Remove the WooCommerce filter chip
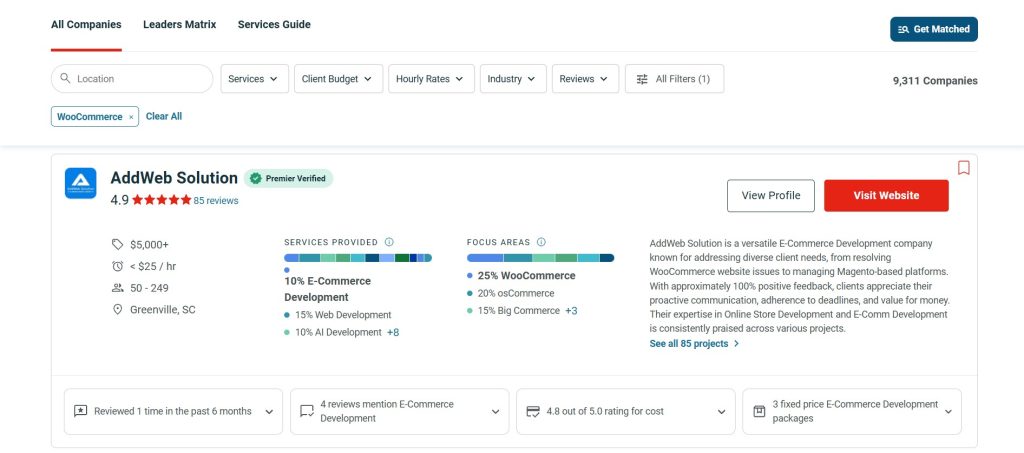 (131, 117)
